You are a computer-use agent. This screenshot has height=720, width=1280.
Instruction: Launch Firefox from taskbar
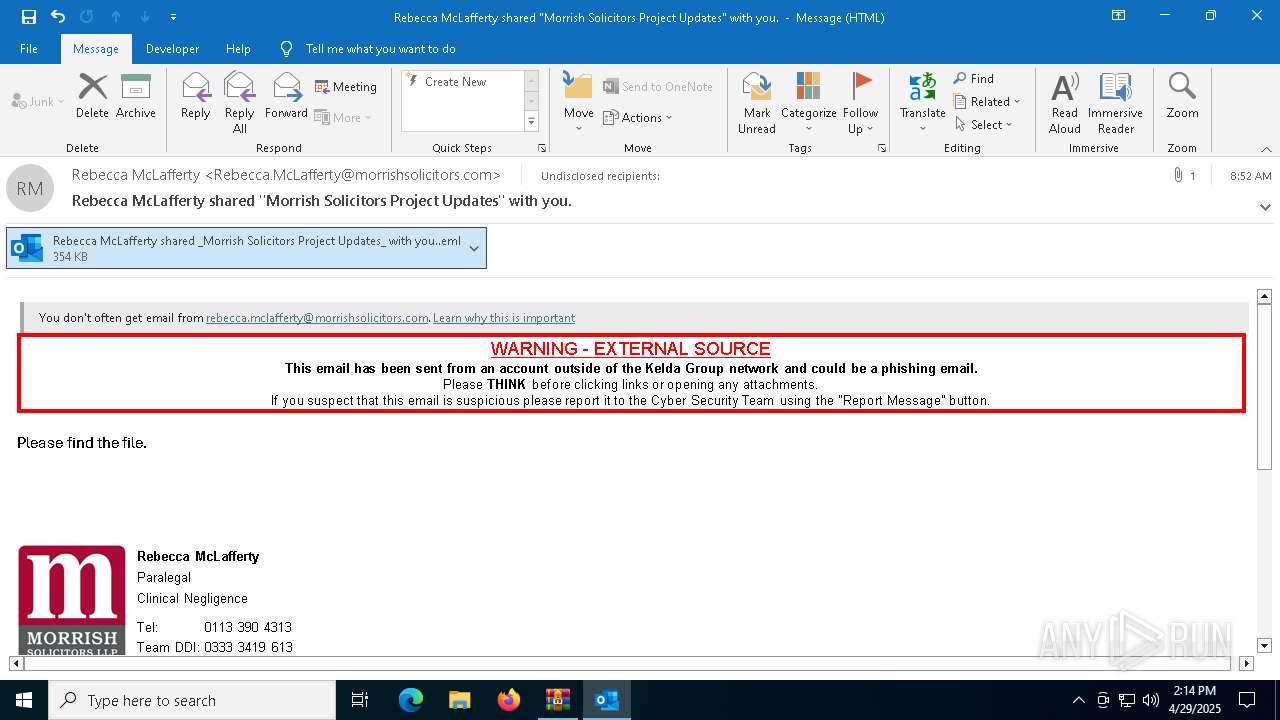coord(509,700)
